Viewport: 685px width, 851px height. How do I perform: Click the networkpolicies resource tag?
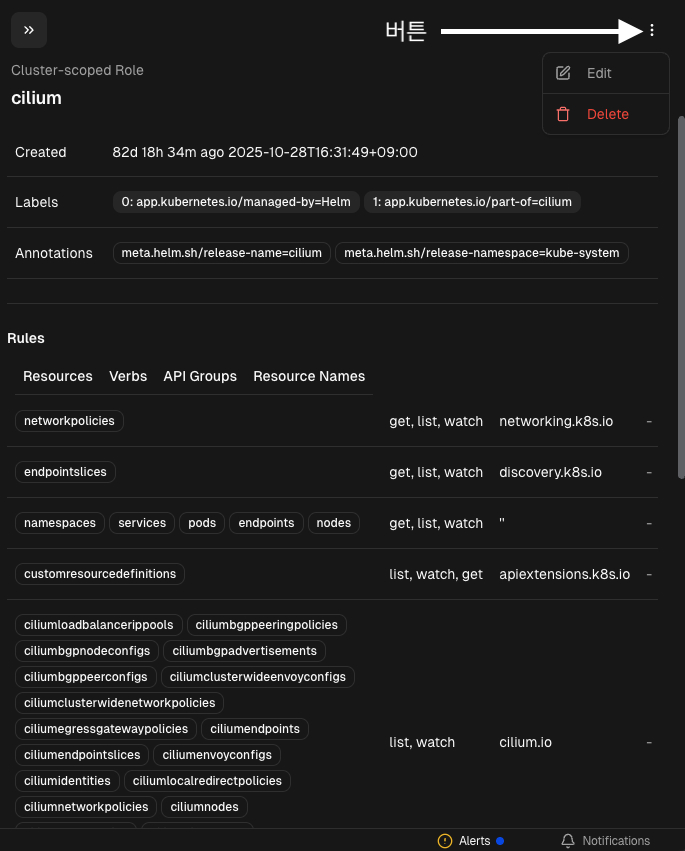tap(69, 421)
